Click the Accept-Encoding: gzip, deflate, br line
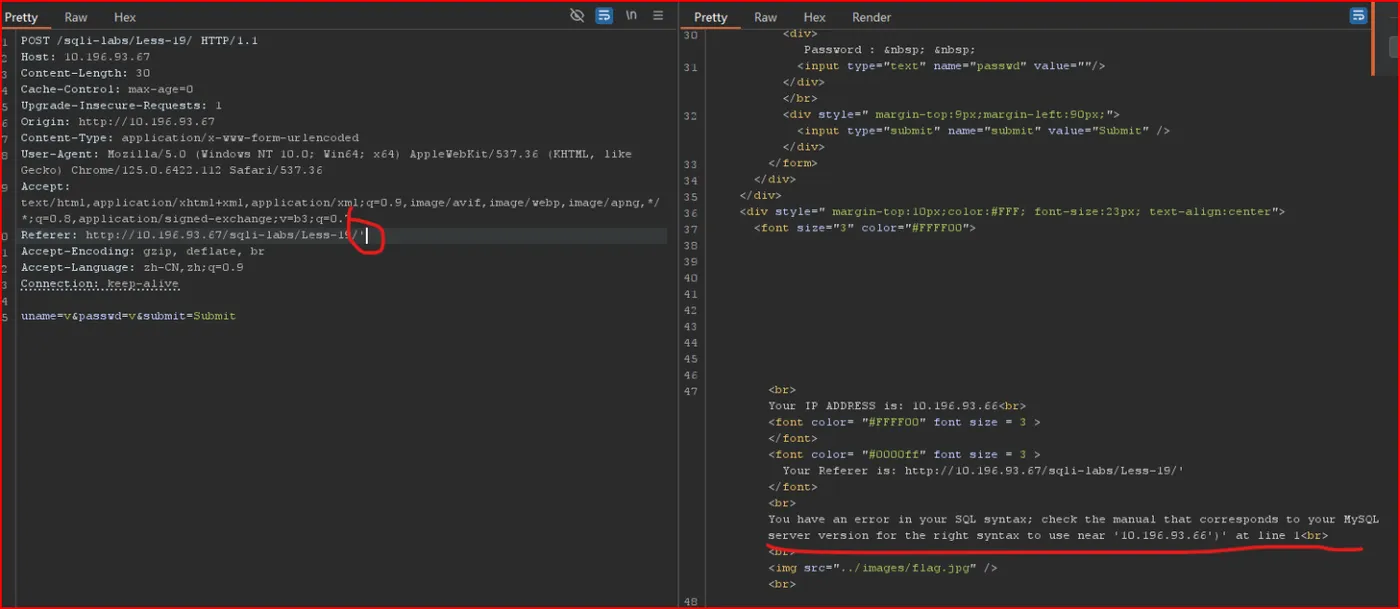The width and height of the screenshot is (1400, 609). (143, 251)
